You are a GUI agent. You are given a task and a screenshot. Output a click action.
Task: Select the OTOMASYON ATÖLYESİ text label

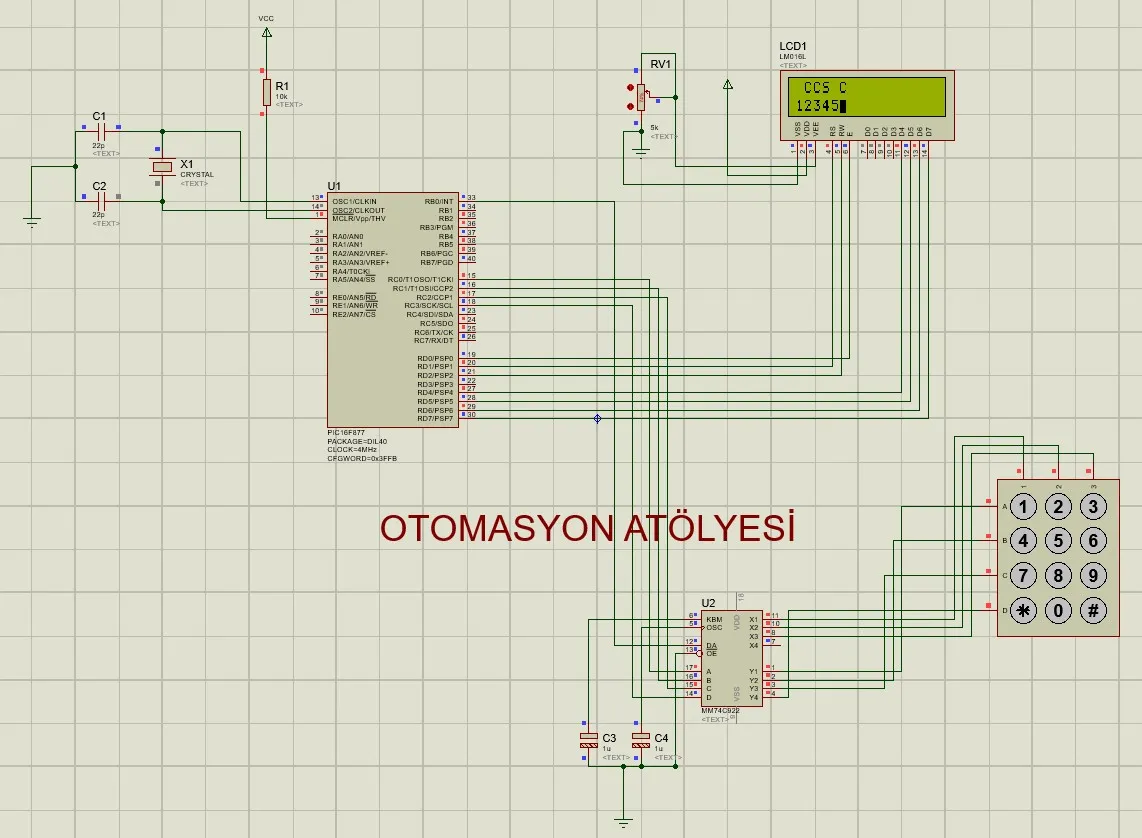tap(588, 528)
